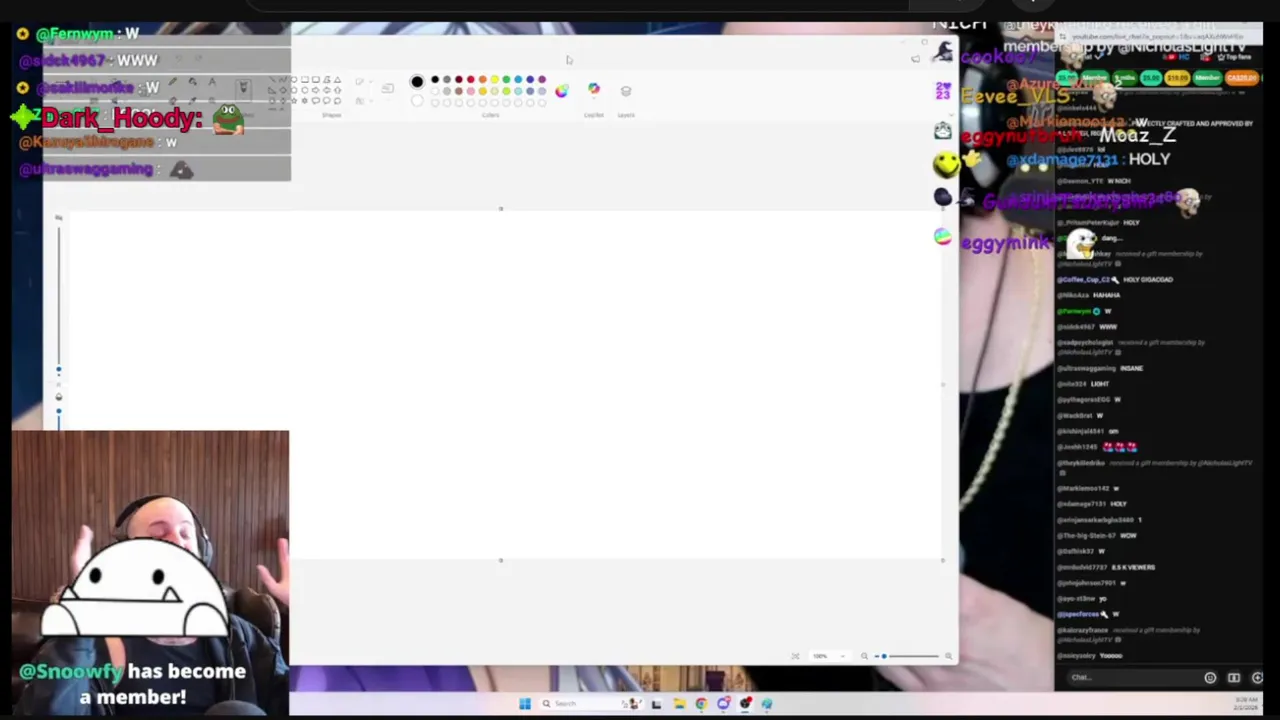
Task: Select the black primary color circle
Action: [x=417, y=81]
